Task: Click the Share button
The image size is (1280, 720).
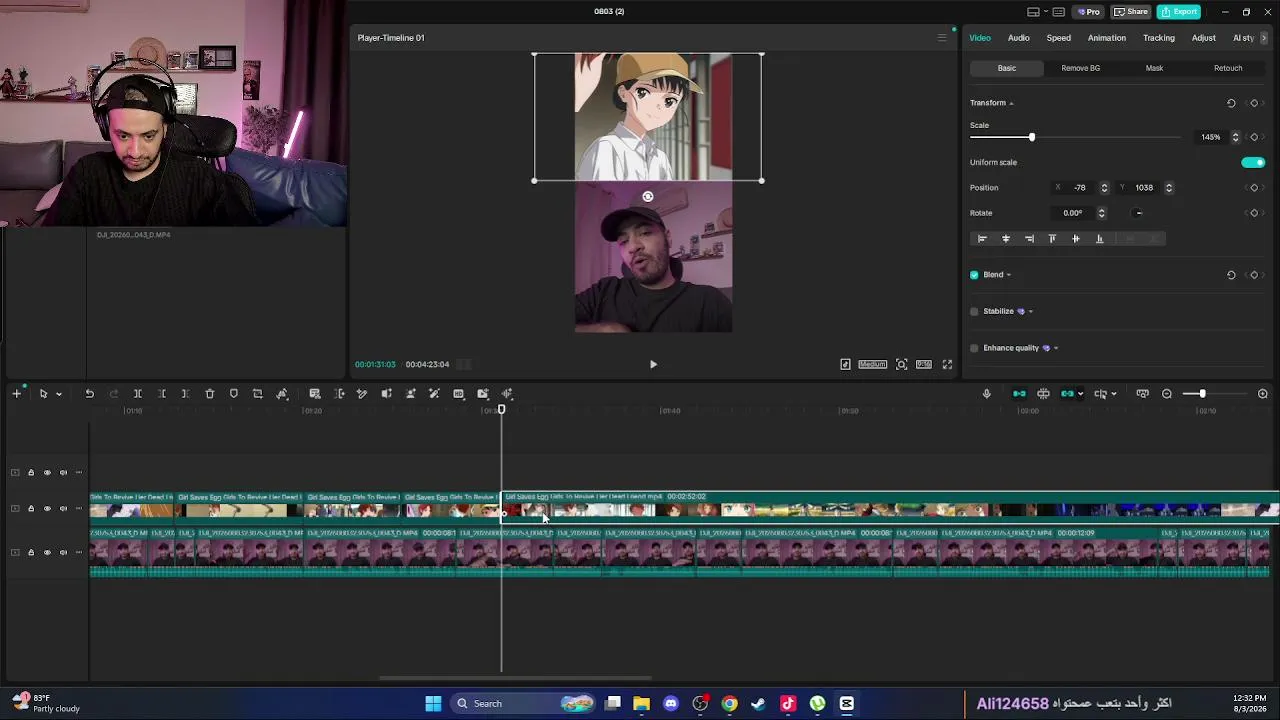Action: [1131, 12]
